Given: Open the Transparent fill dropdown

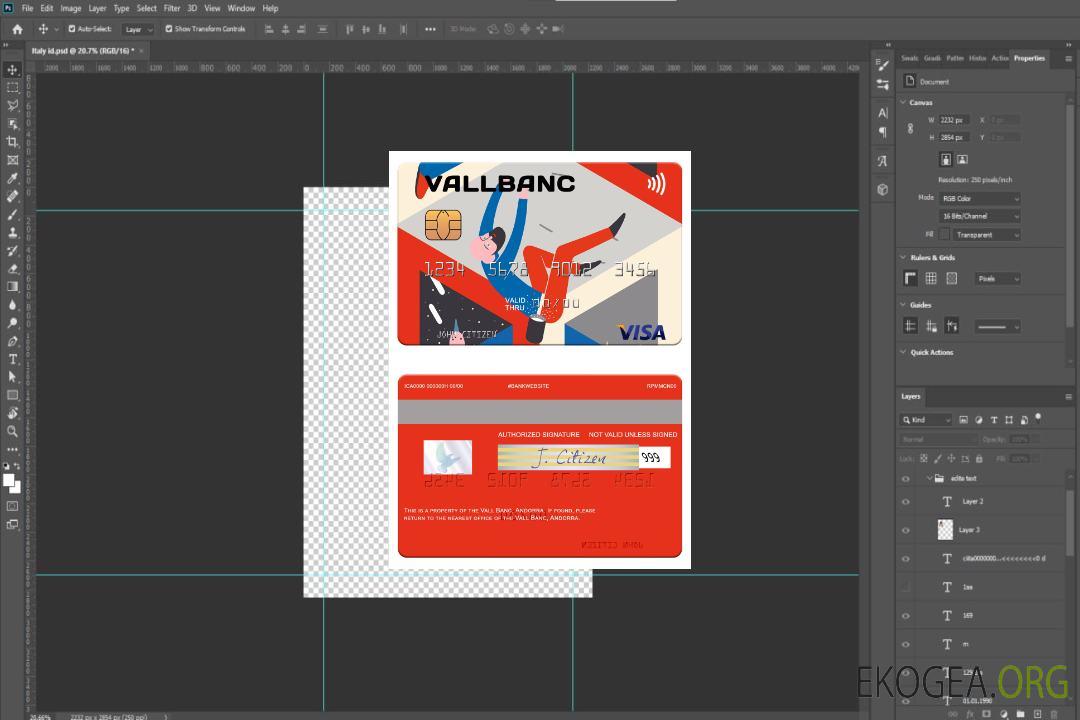Looking at the screenshot, I should coord(986,235).
